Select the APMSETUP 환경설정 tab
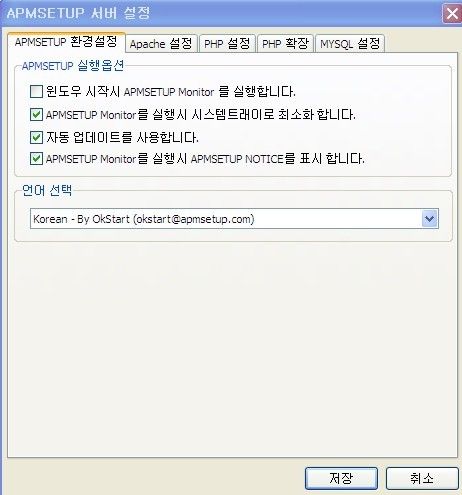Screen dimensions: 462x495 click(66, 42)
